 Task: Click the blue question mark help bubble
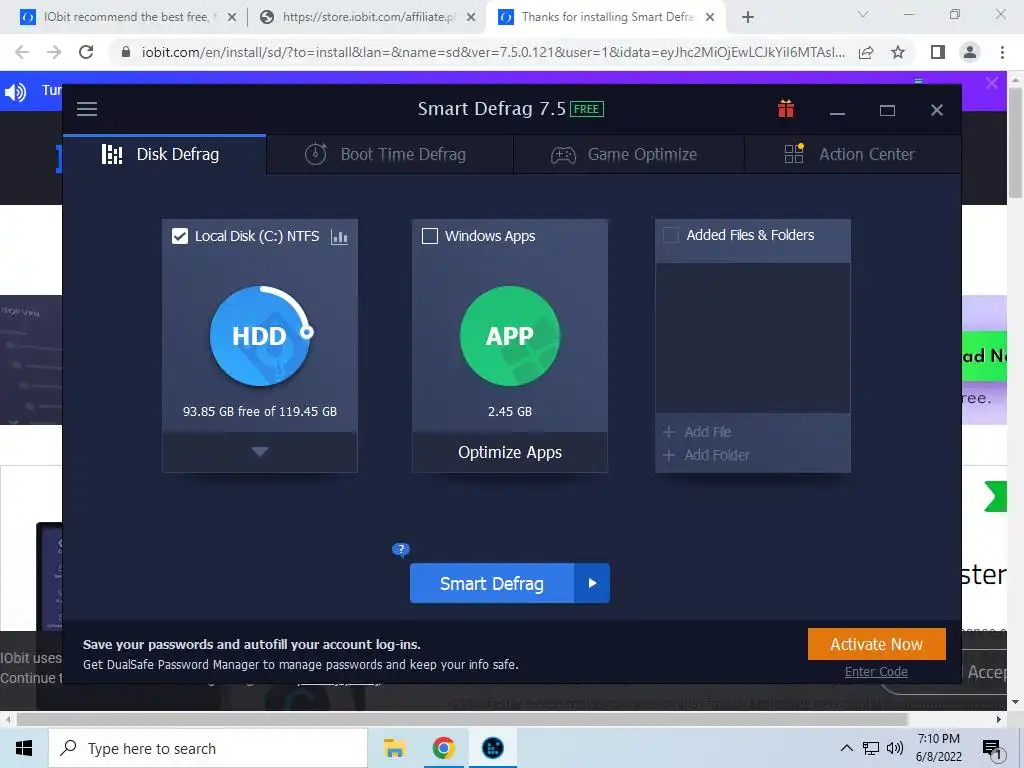coord(400,549)
